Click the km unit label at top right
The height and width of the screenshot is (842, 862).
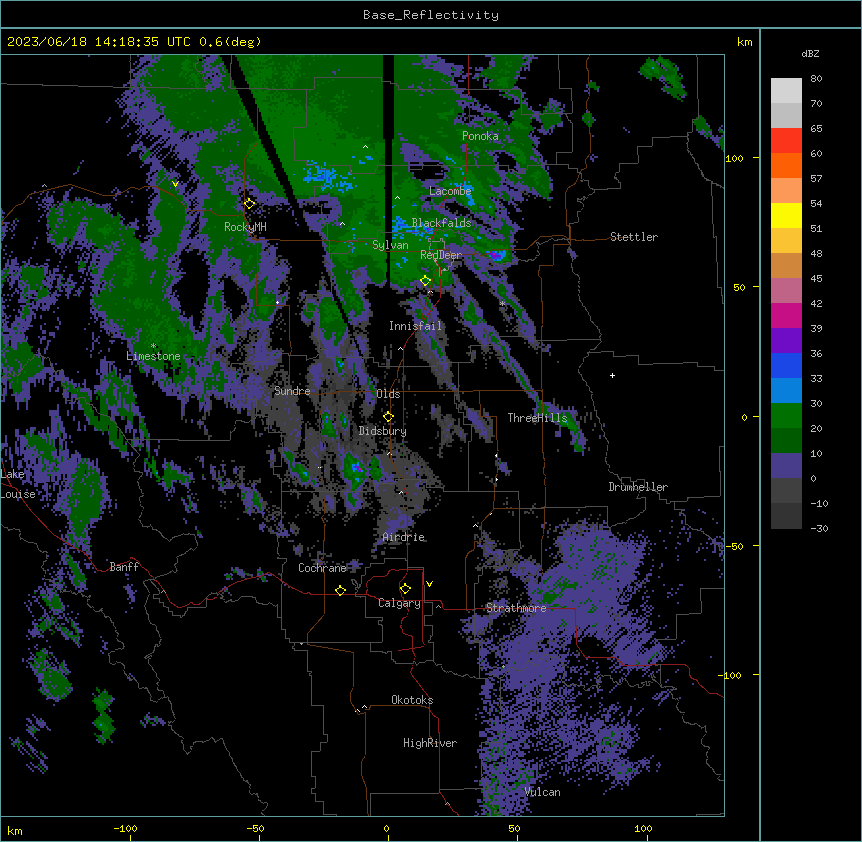point(744,42)
